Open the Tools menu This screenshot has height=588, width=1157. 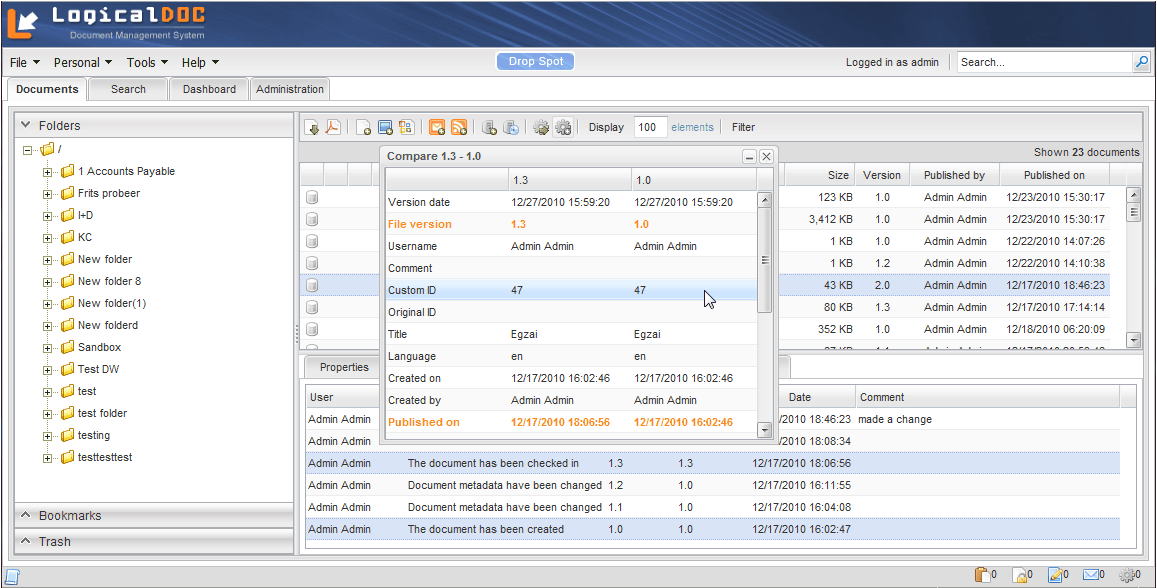(147, 63)
